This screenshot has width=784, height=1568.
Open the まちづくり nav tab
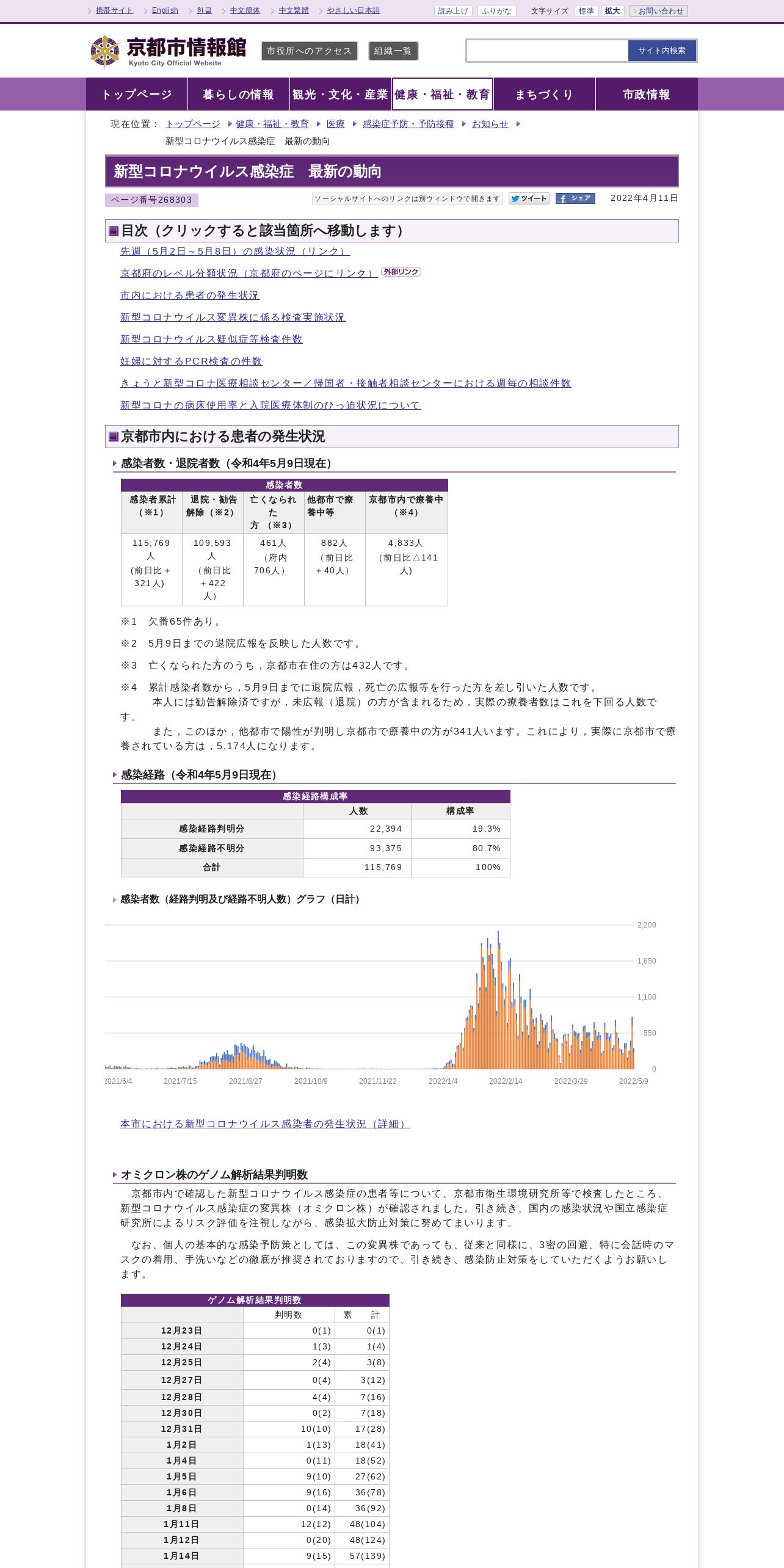pos(545,94)
